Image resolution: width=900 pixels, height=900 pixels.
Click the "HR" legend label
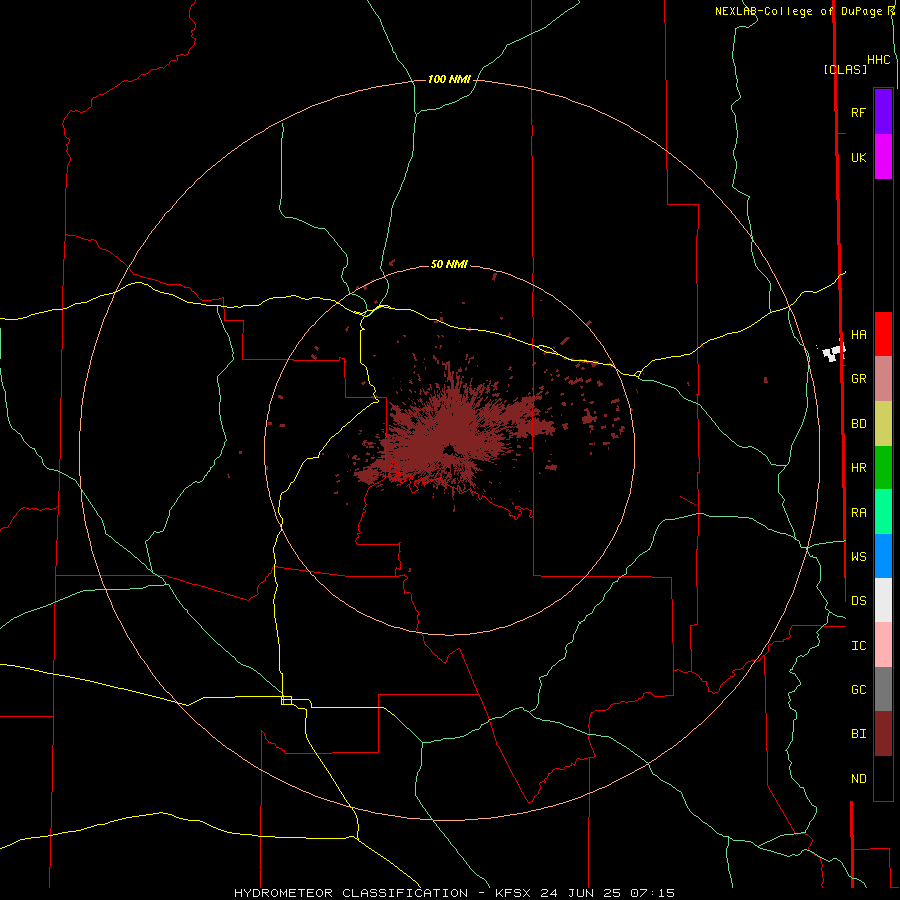pos(858,468)
